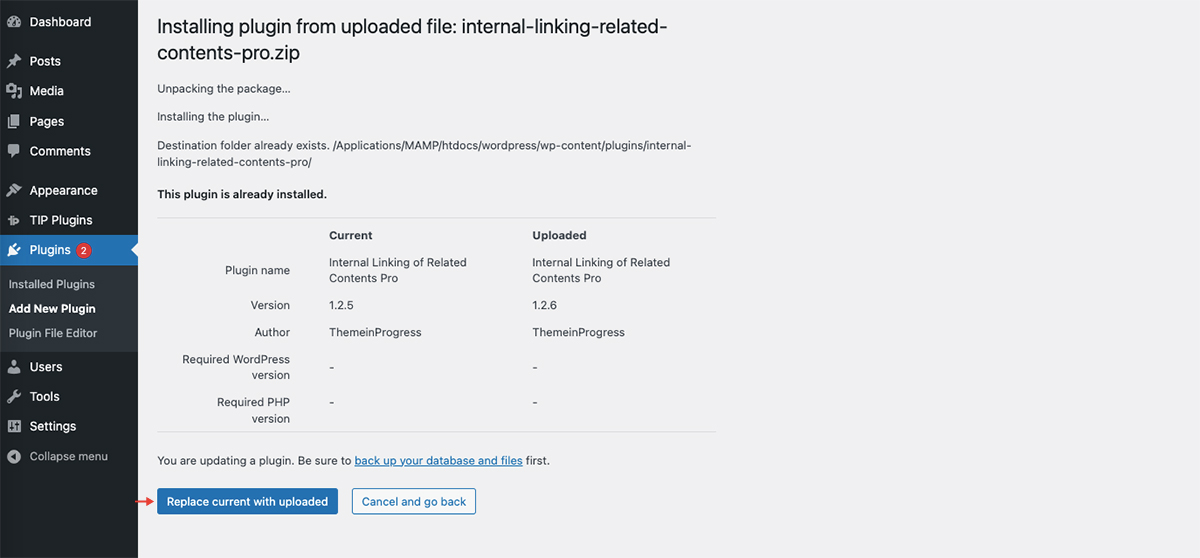Click the Media library icon

click(x=14, y=91)
